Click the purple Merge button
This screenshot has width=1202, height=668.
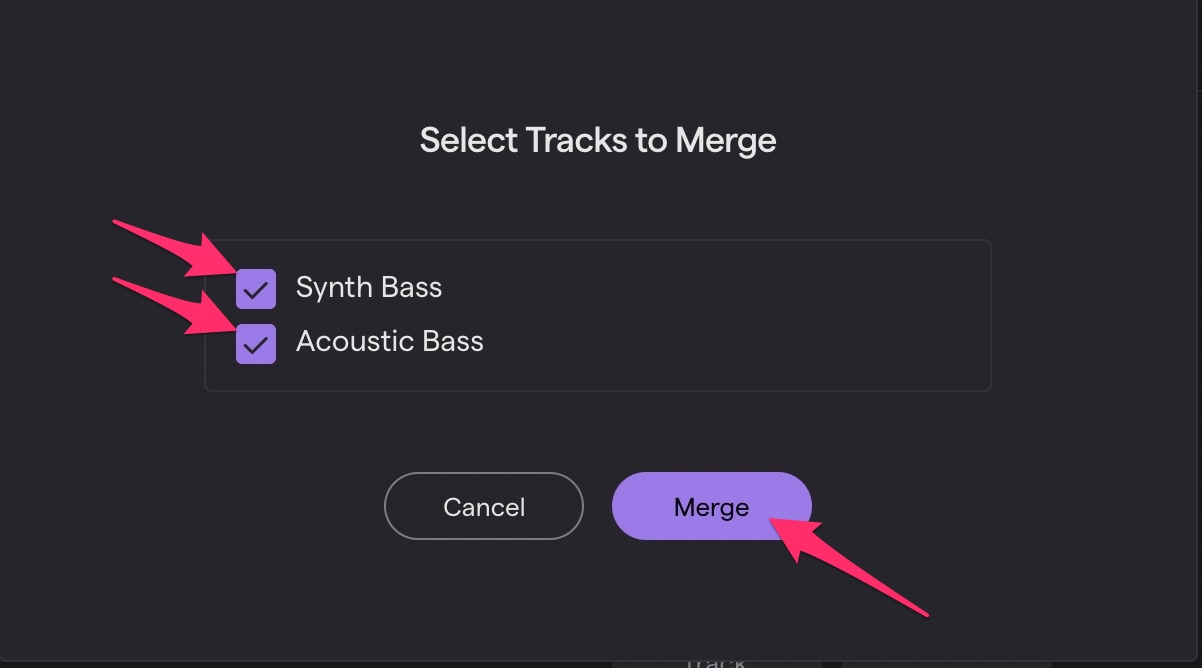pyautogui.click(x=711, y=506)
